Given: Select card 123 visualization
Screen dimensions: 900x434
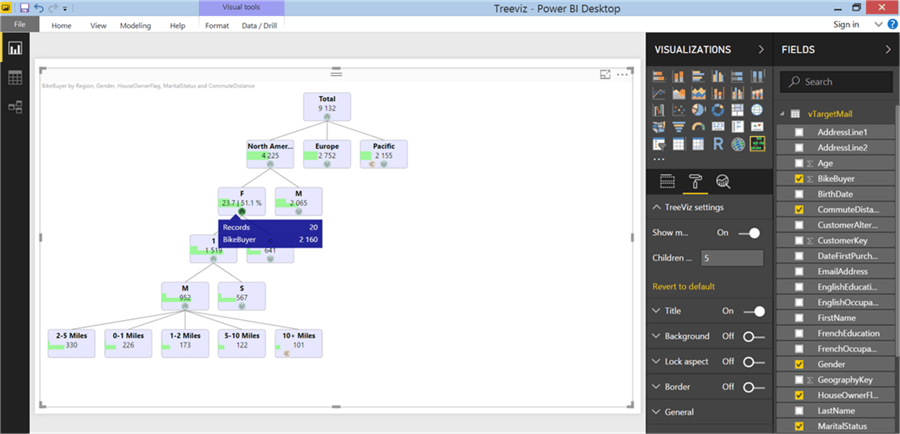Looking at the screenshot, I should click(x=718, y=126).
